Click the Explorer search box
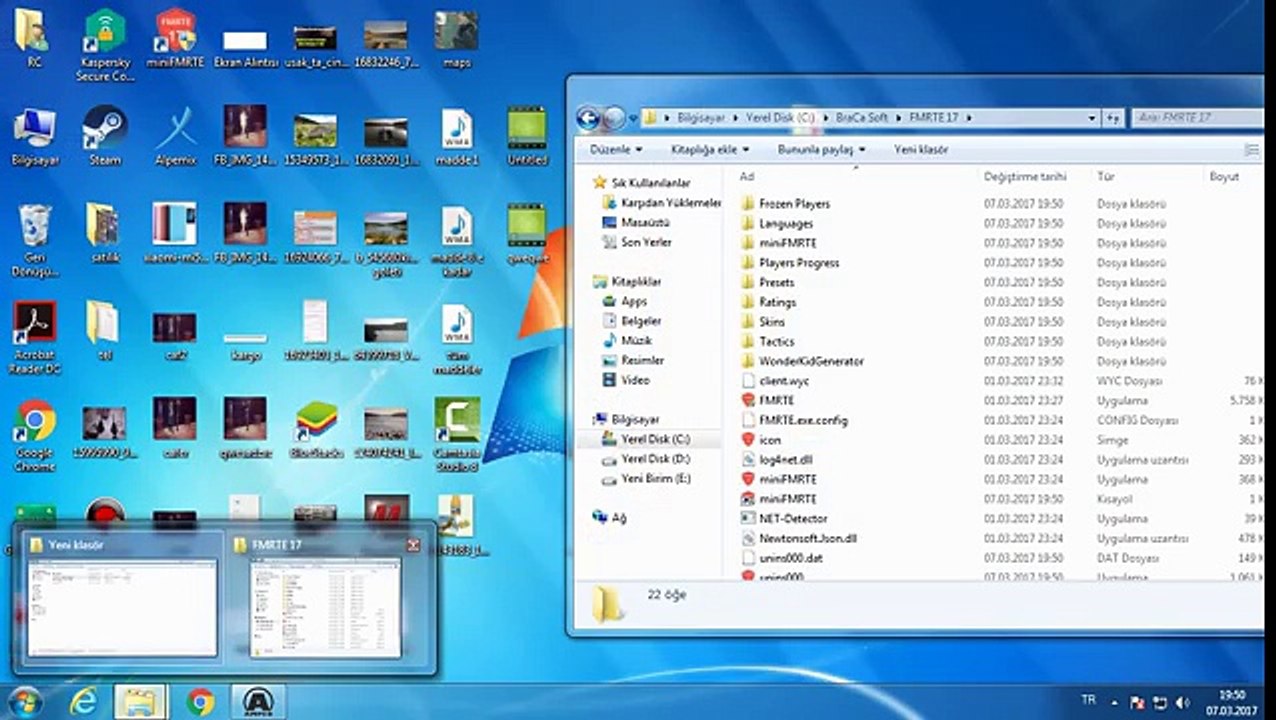Image resolution: width=1276 pixels, height=720 pixels. (x=1195, y=118)
